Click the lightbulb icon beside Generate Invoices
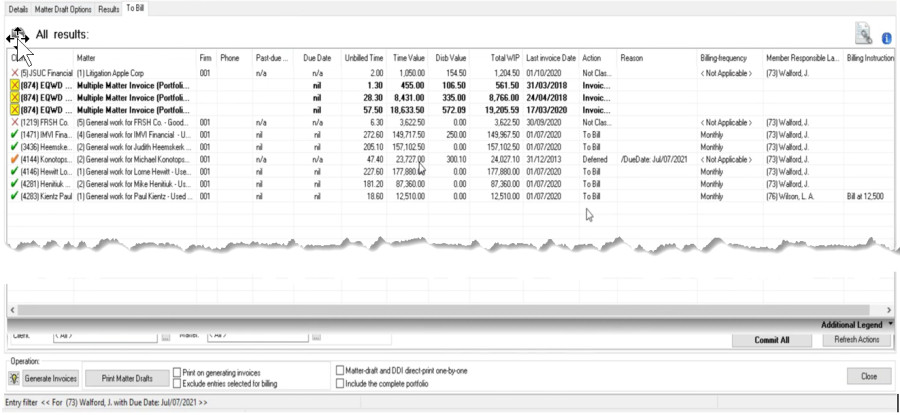Screen dimensions: 900x415 (x=14, y=378)
